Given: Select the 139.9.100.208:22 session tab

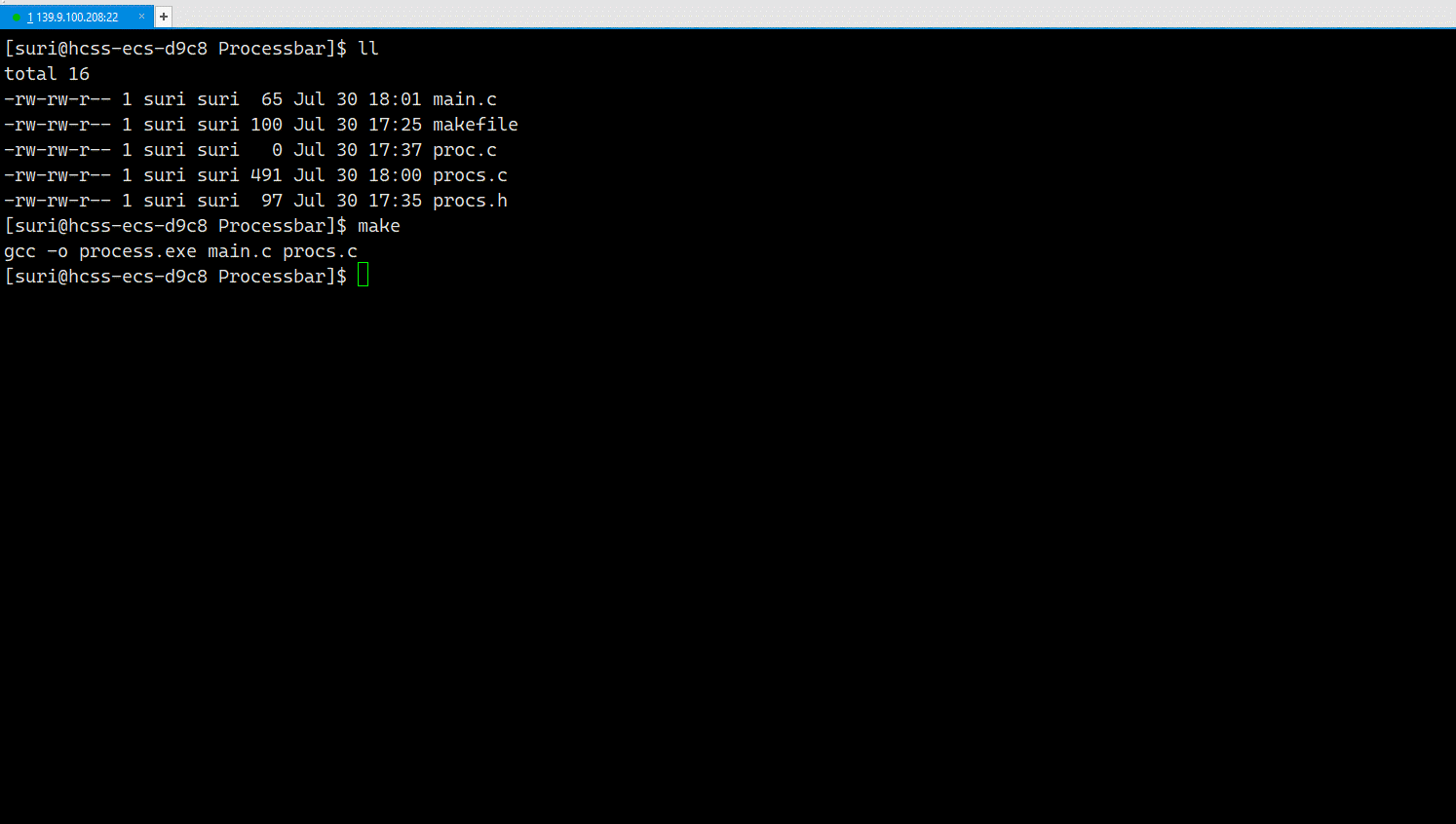Looking at the screenshot, I should coord(76,17).
